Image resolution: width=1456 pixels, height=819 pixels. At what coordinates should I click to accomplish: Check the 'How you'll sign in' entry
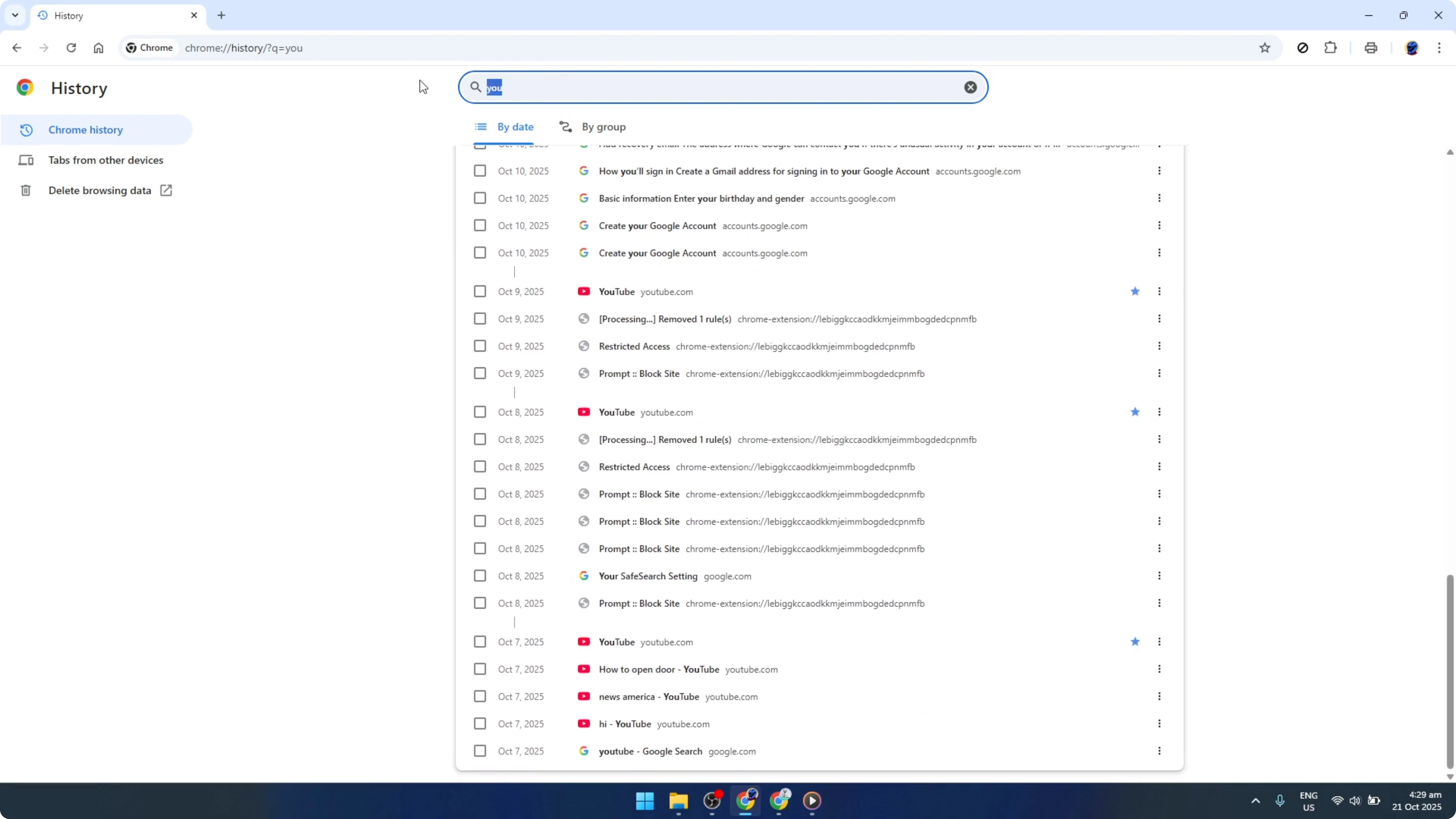tap(480, 171)
